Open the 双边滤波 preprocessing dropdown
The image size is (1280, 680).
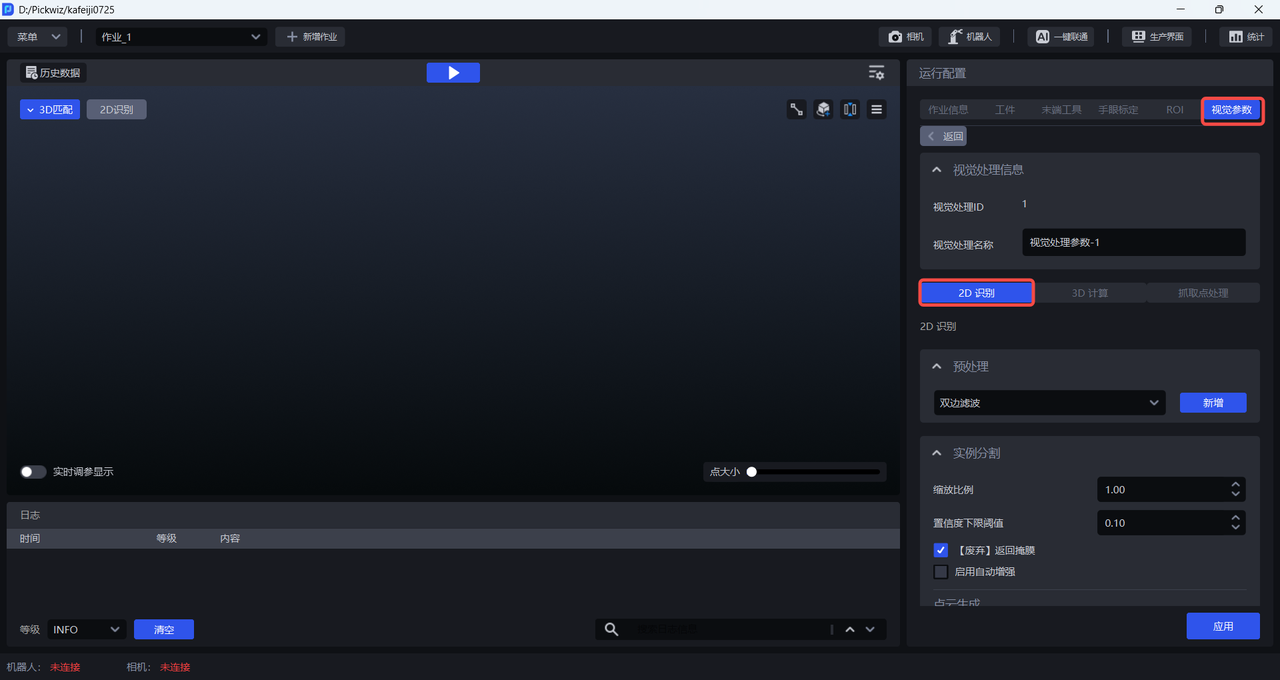pyautogui.click(x=1049, y=403)
